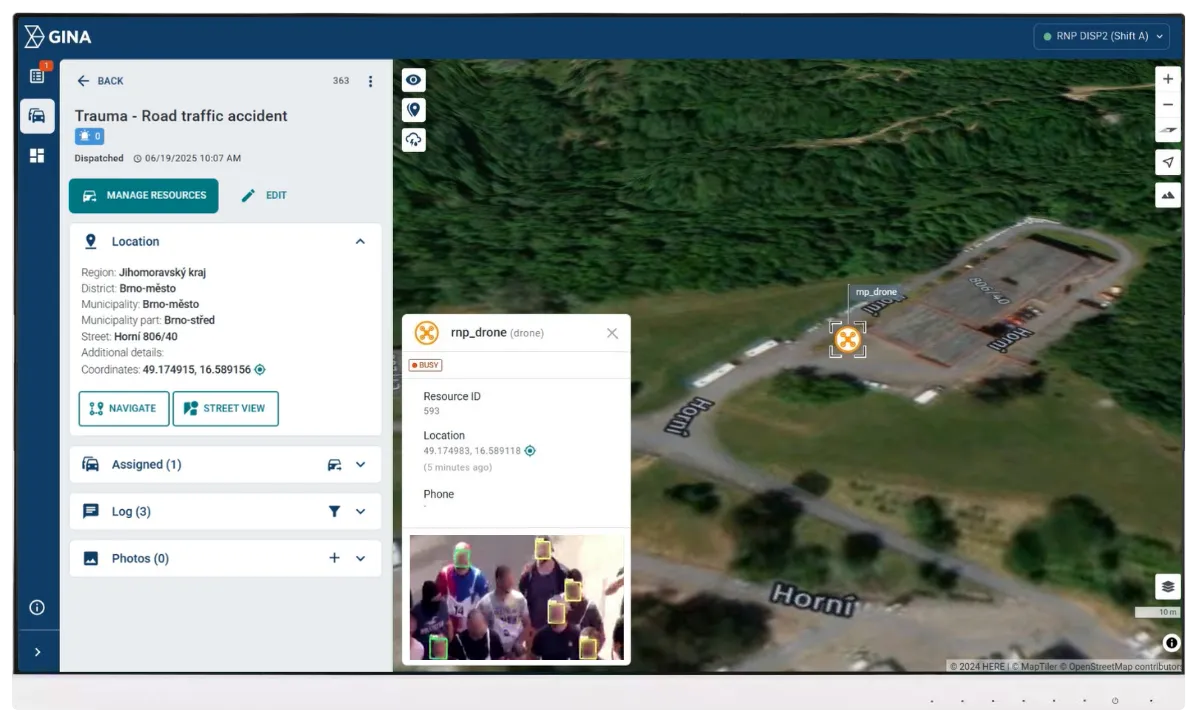The width and height of the screenshot is (1200, 718).
Task: Click the MANAGE RESOURCES button
Action: click(143, 196)
